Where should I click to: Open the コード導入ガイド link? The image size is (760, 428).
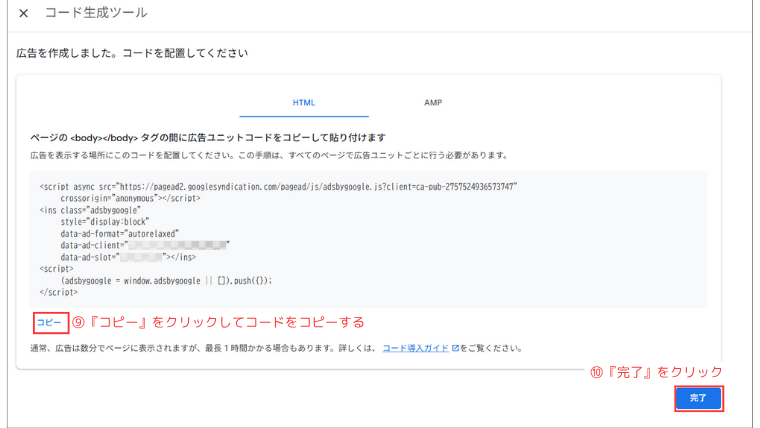coord(415,348)
